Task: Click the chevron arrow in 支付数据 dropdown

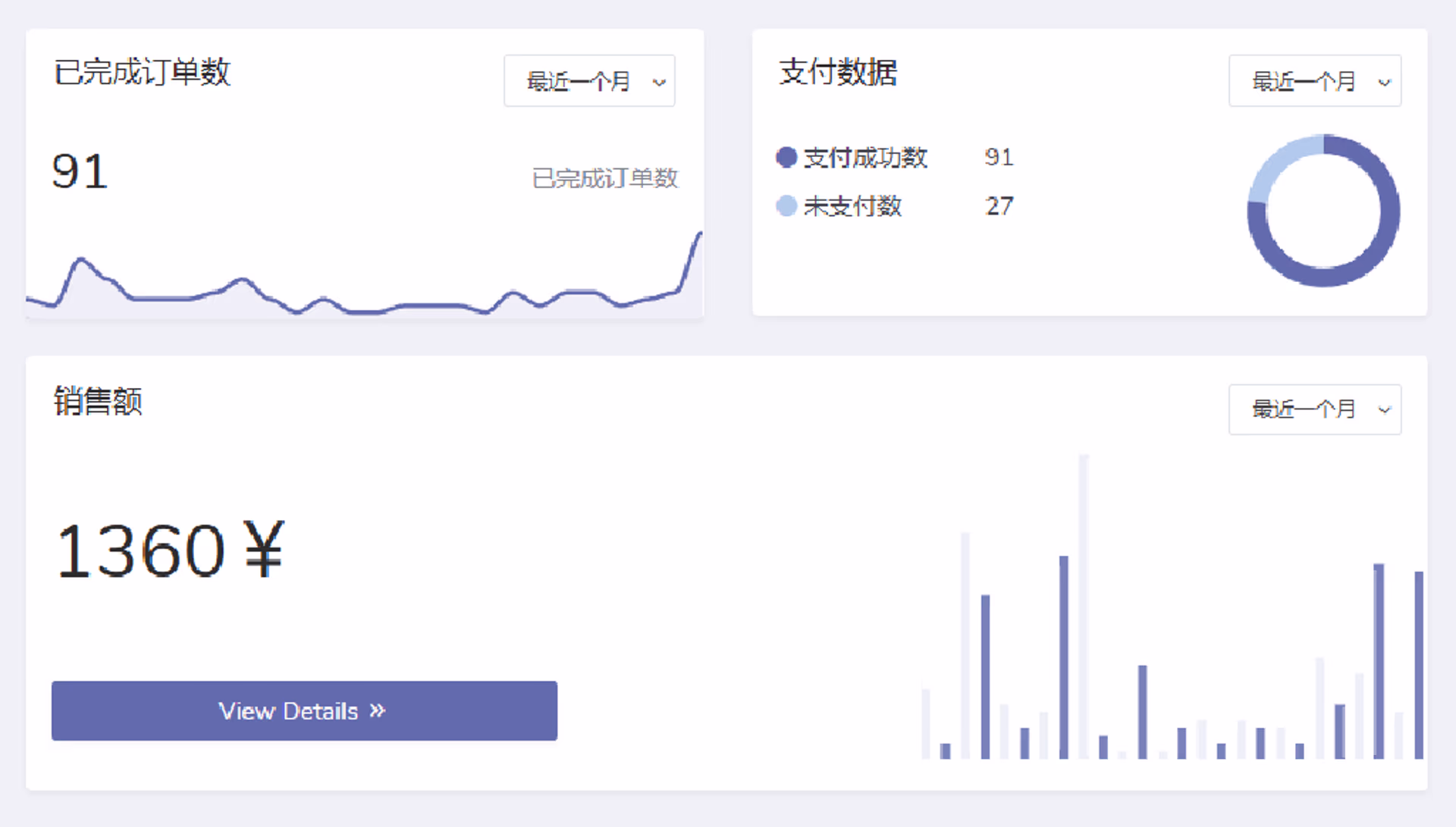Action: [x=1385, y=82]
